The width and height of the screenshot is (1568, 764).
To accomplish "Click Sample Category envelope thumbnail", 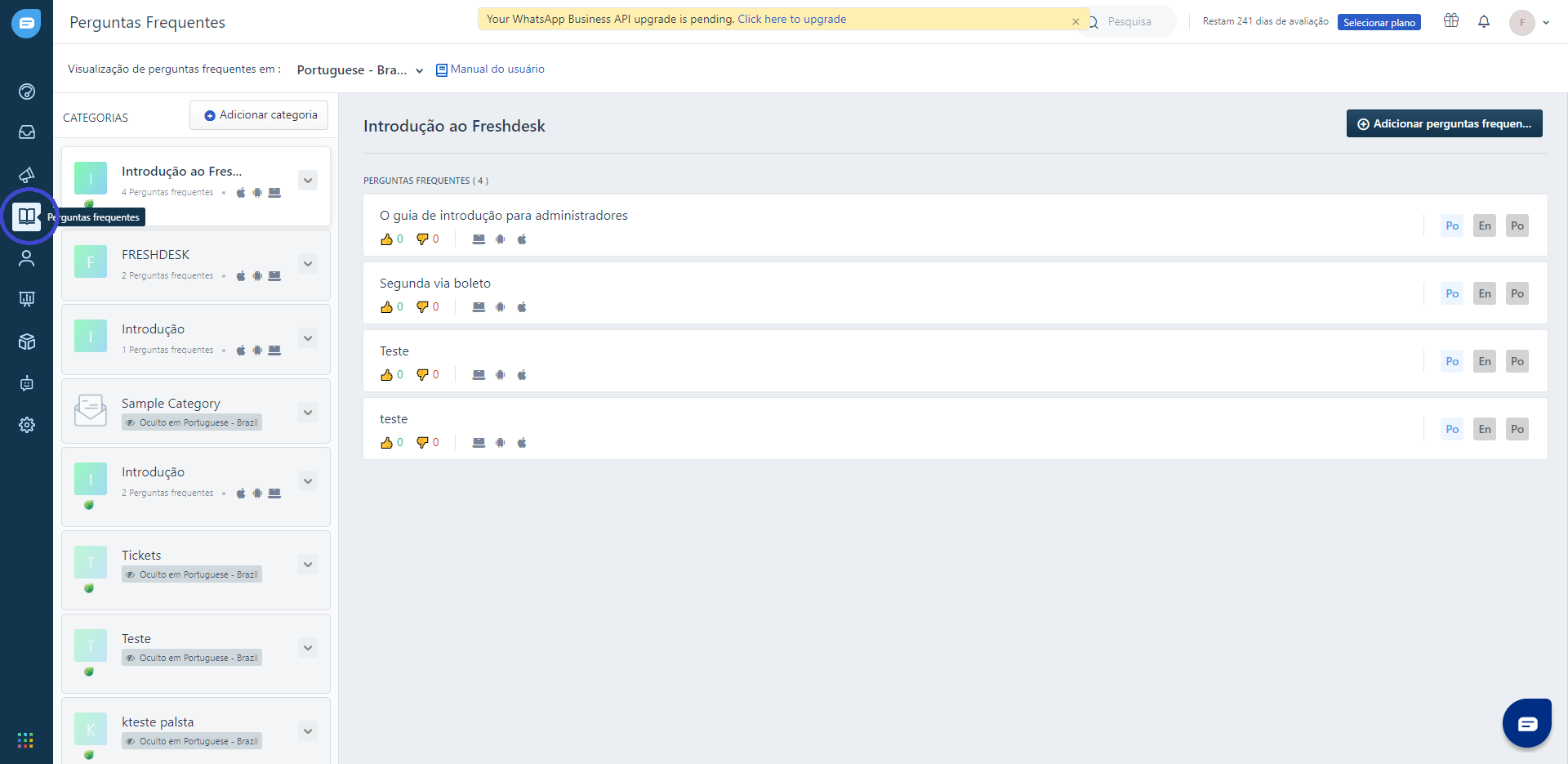I will pos(91,410).
